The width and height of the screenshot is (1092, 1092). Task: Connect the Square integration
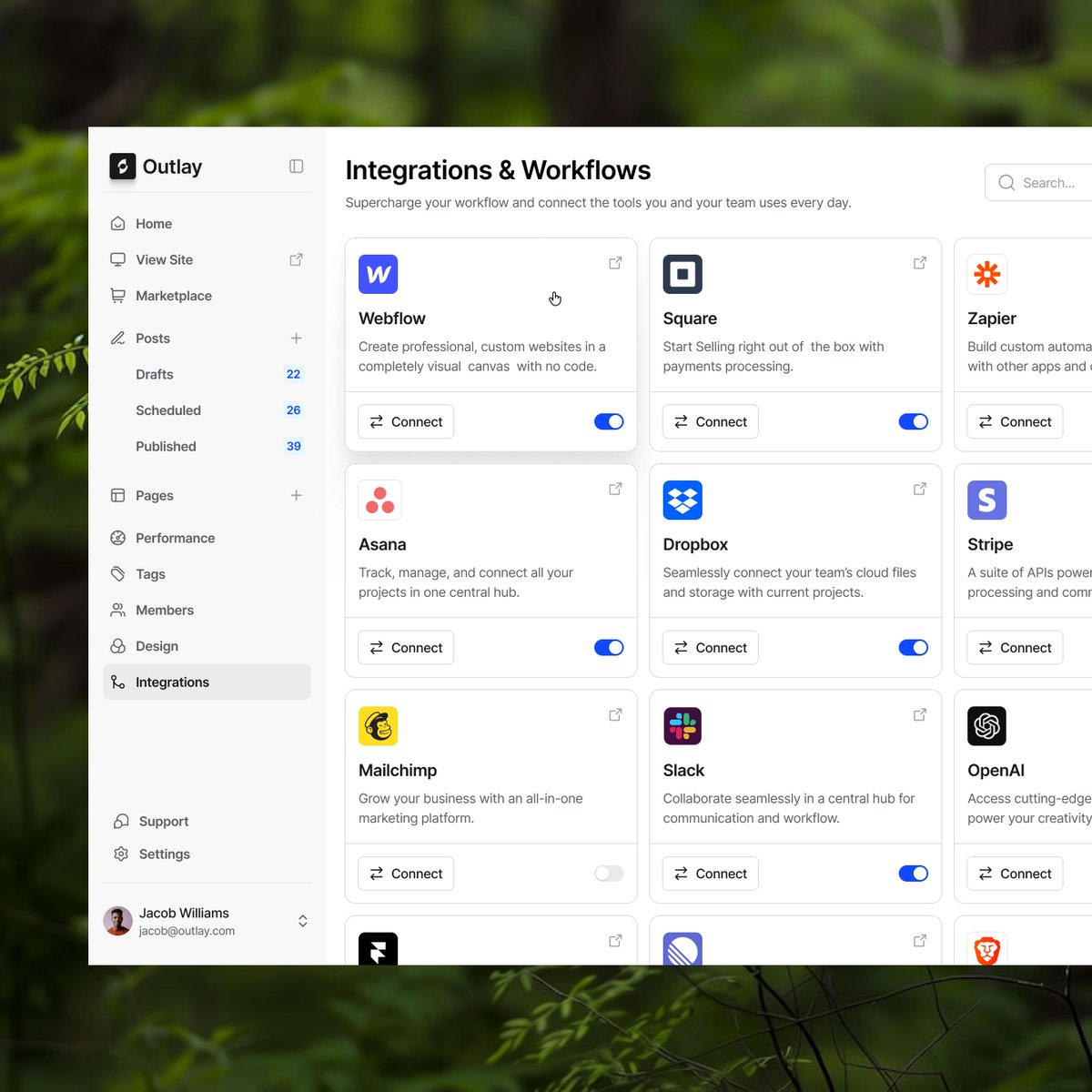[x=710, y=421]
